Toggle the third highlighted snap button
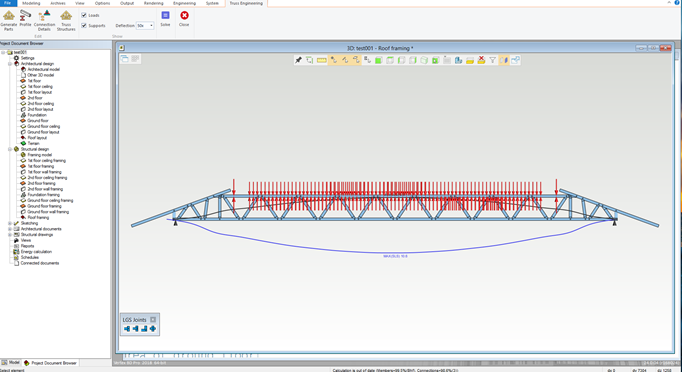The height and width of the screenshot is (372, 682). tap(356, 60)
